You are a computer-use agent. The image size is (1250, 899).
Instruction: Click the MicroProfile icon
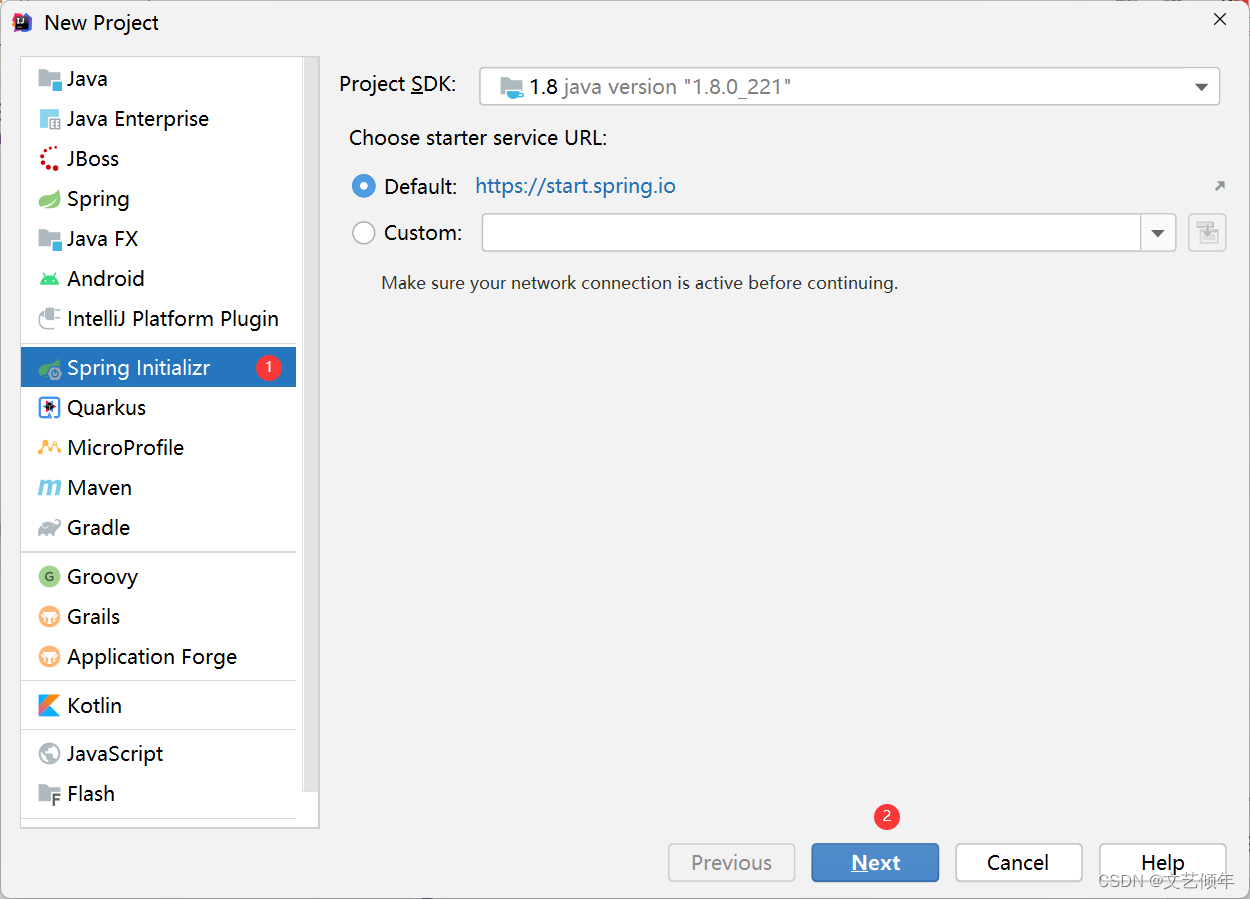pos(49,448)
